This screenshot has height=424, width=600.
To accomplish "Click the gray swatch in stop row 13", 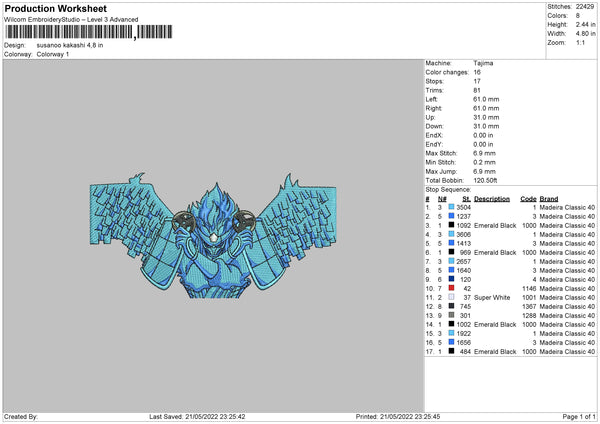I will click(452, 315).
